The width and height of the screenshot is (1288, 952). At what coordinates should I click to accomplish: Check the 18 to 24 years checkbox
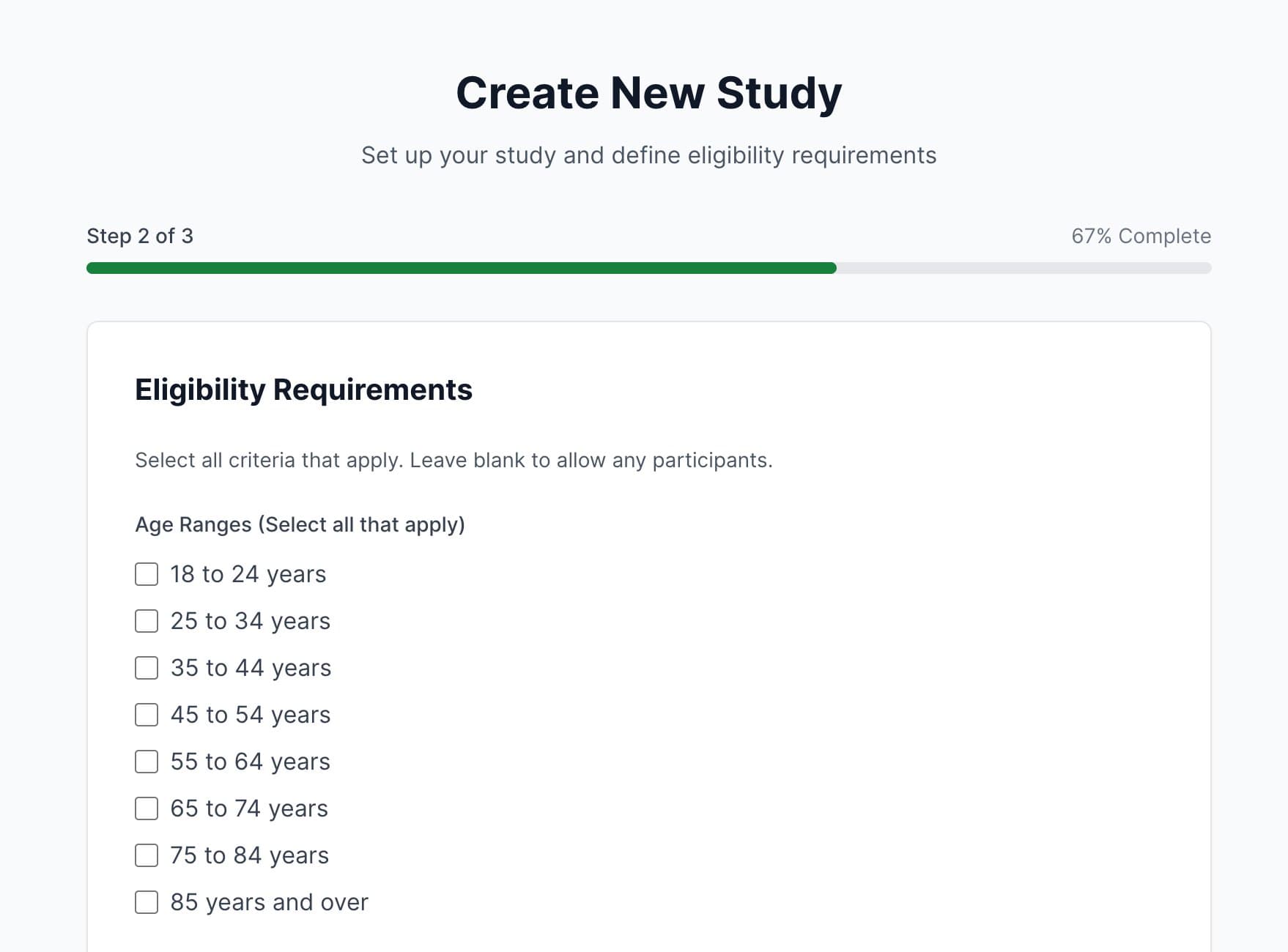pyautogui.click(x=146, y=575)
